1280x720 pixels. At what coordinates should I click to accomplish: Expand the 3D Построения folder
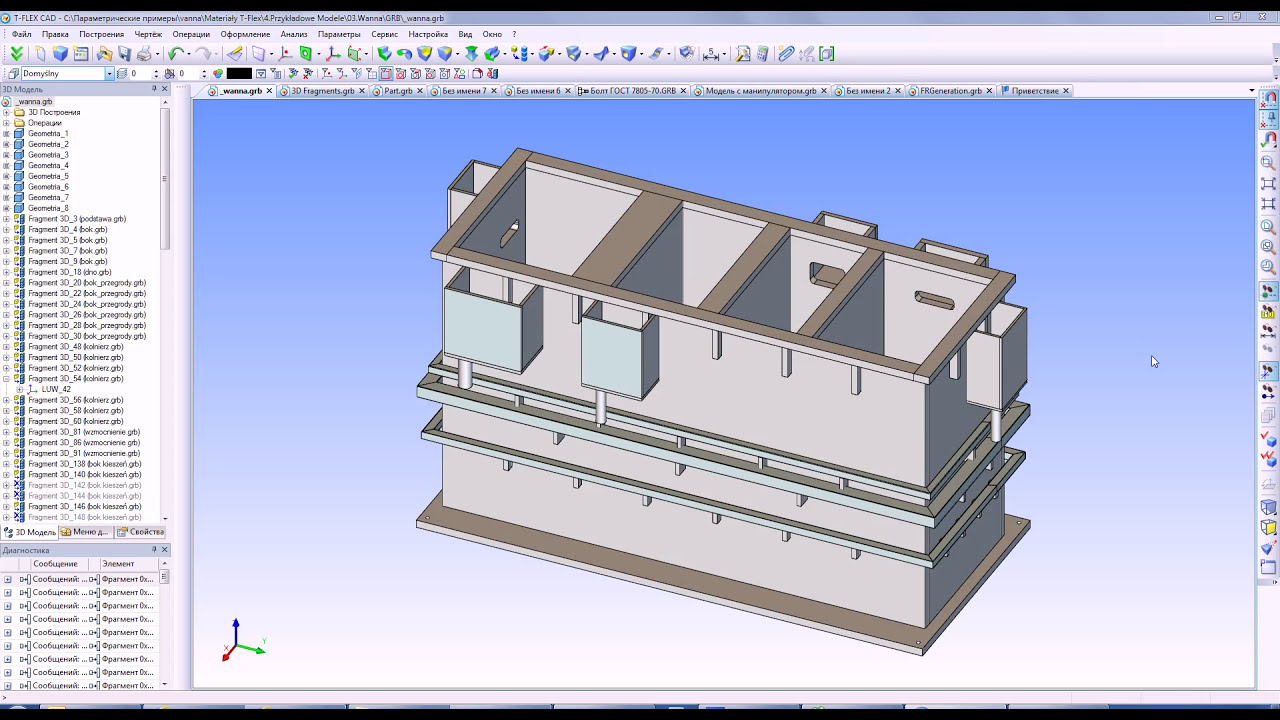coord(6,112)
